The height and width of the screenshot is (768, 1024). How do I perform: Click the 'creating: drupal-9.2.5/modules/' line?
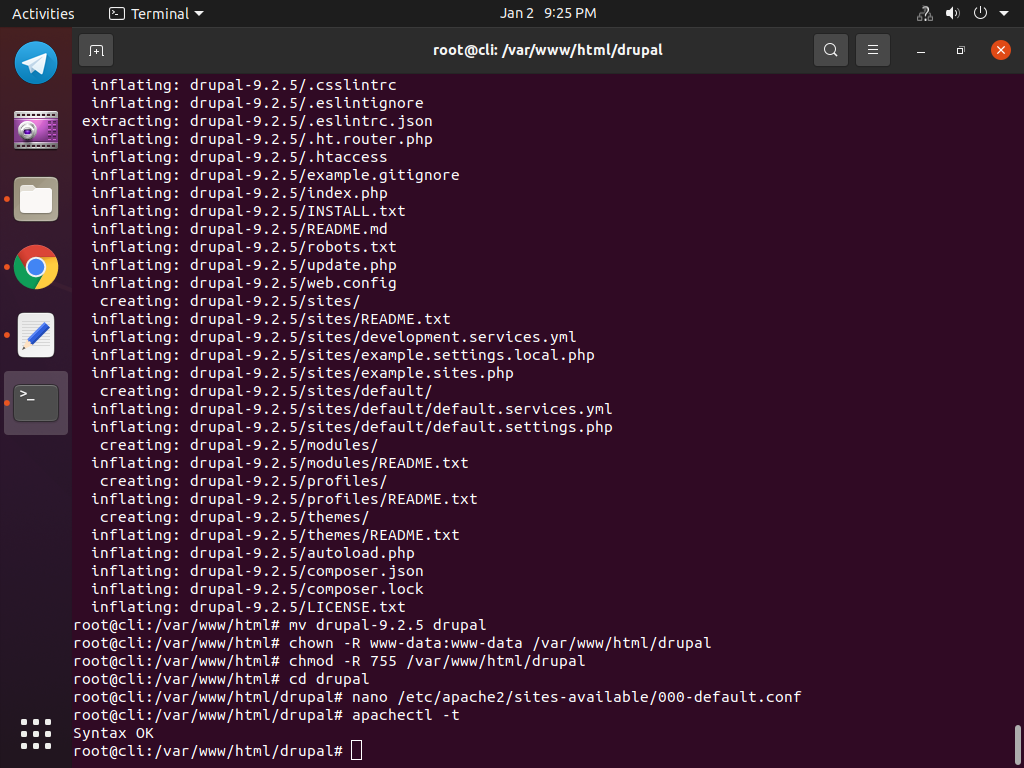[x=239, y=445]
